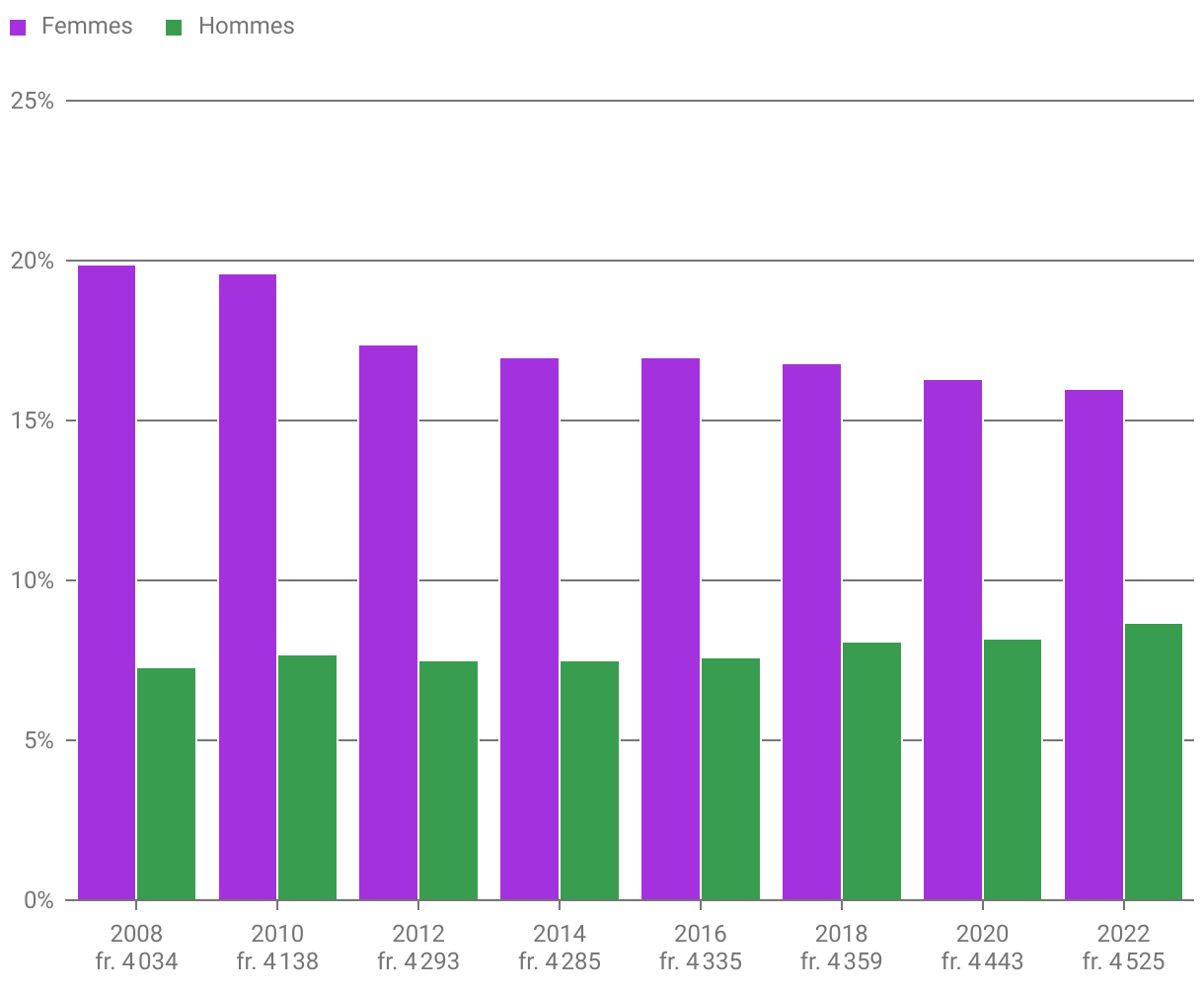Click the green Hommes bar for 2010
Screen dimensions: 1204x993
[x=307, y=778]
